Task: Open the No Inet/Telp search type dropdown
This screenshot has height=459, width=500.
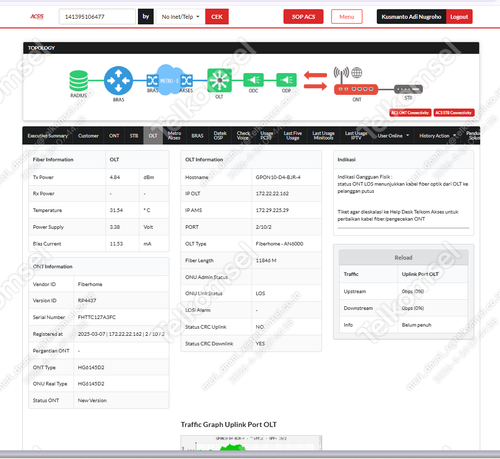Action: (180, 17)
